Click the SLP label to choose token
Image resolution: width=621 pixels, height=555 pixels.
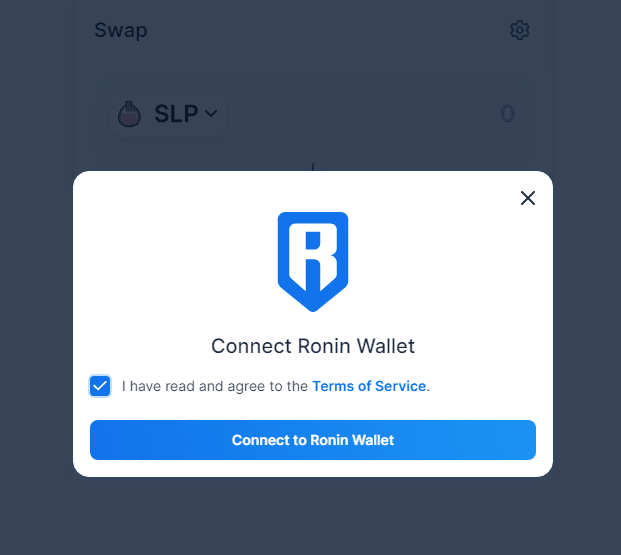point(176,114)
